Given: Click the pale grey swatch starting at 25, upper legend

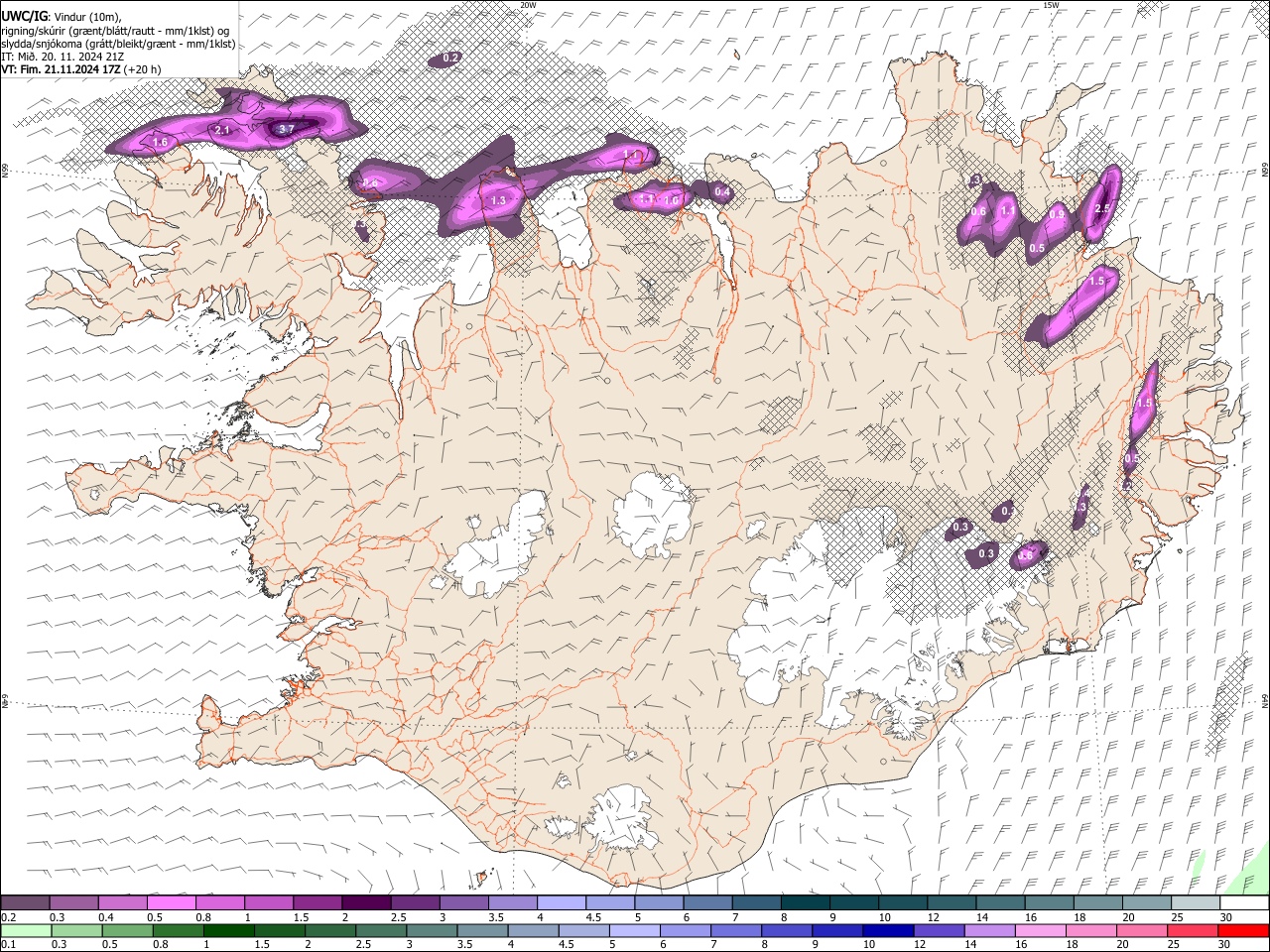Looking at the screenshot, I should (1196, 902).
